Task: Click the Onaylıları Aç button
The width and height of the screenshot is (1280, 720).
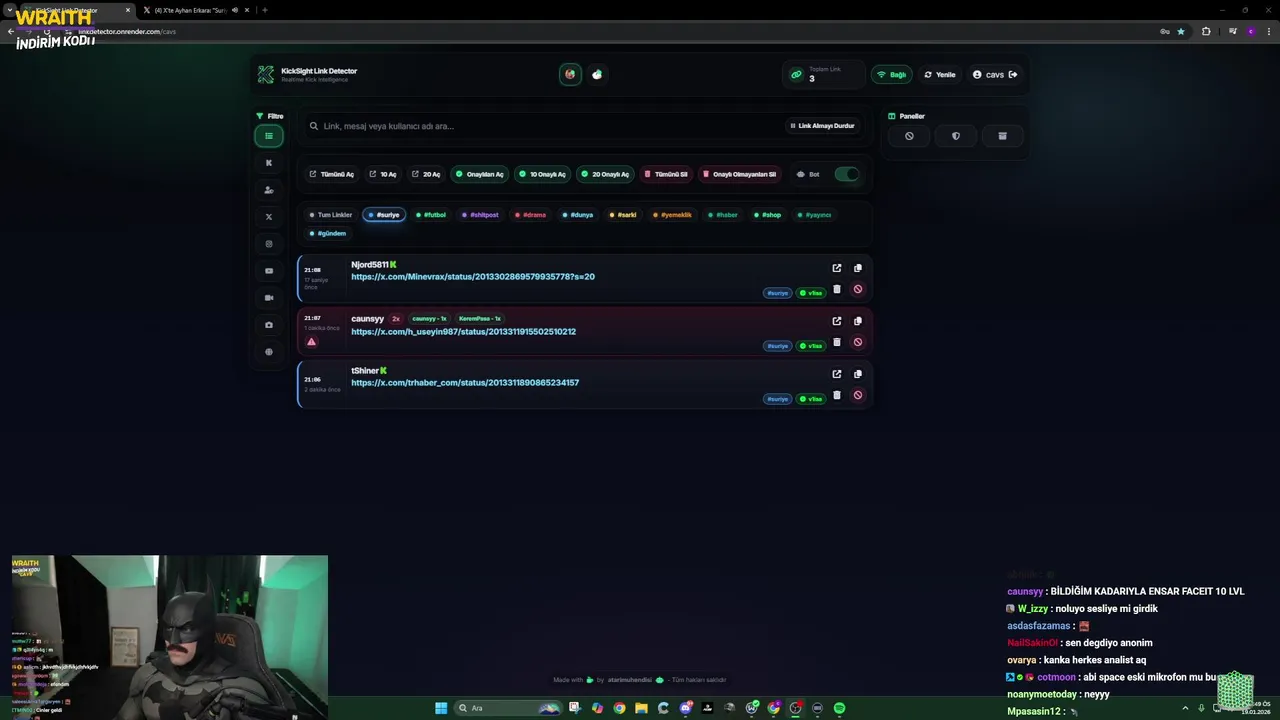Action: [480, 174]
